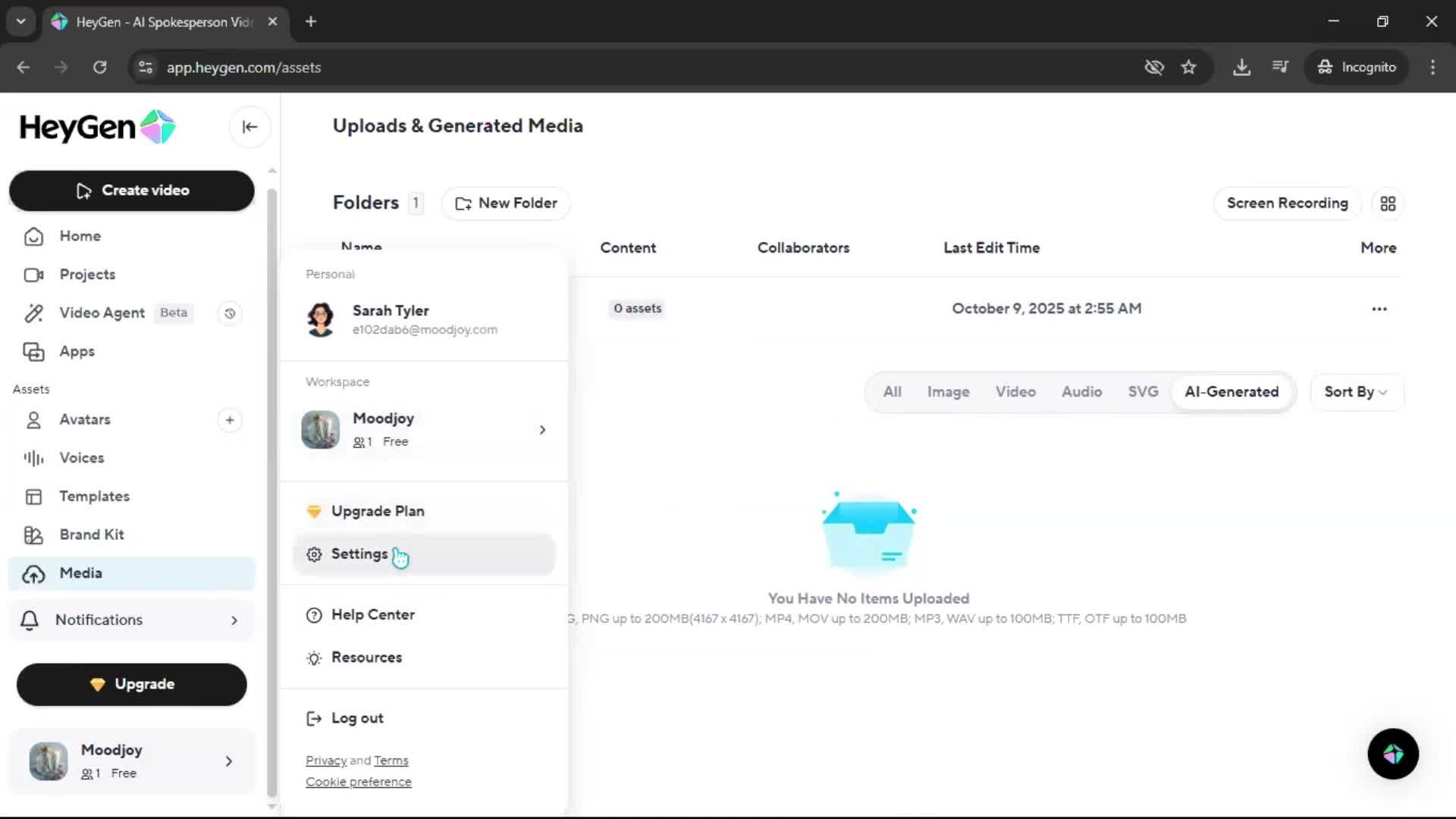Switch media filter to Image
This screenshot has width=1456, height=819.
coord(947,392)
